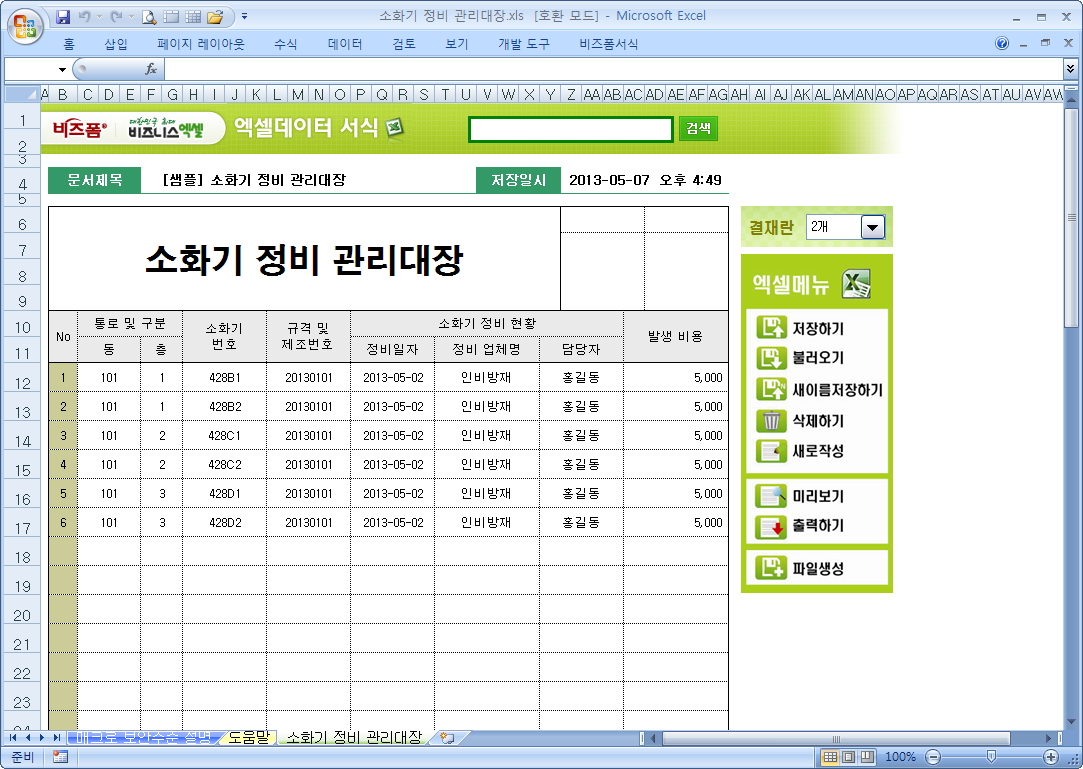
Task: Click the Print Preview icon in quick access toolbar
Action: (x=149, y=16)
